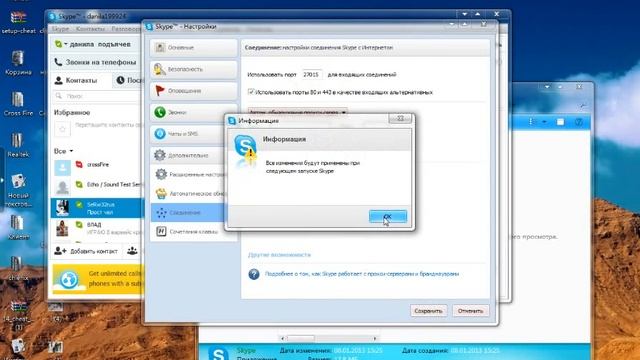Select the ВЛАД contact
640x360 pixels.
click(x=97, y=228)
